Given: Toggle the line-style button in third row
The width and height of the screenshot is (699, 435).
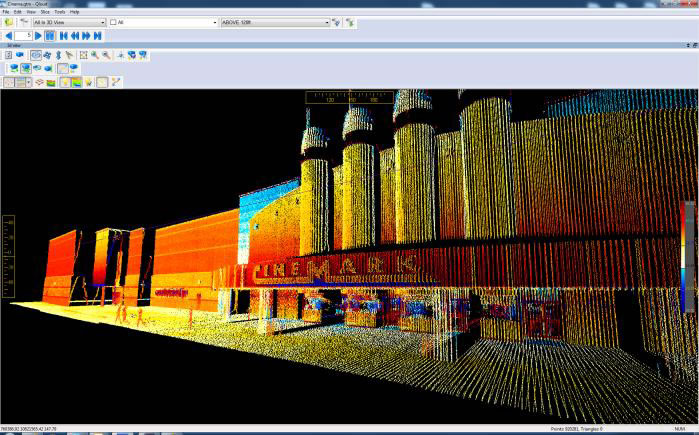Looking at the screenshot, I should click(21, 82).
